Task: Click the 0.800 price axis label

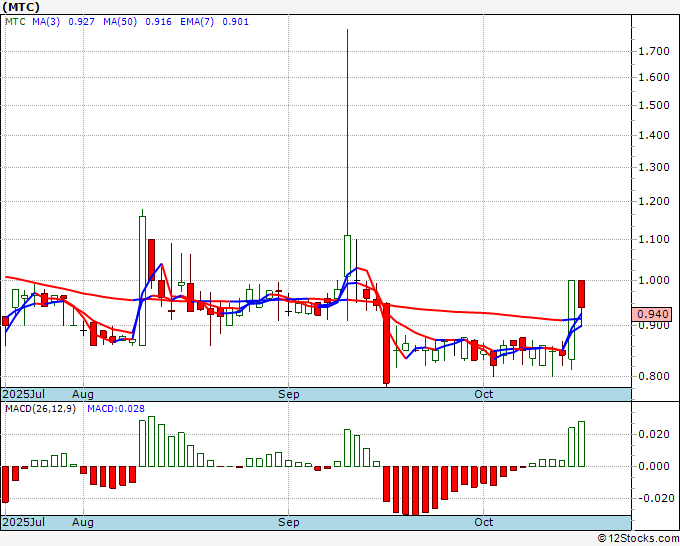Action: click(x=654, y=376)
